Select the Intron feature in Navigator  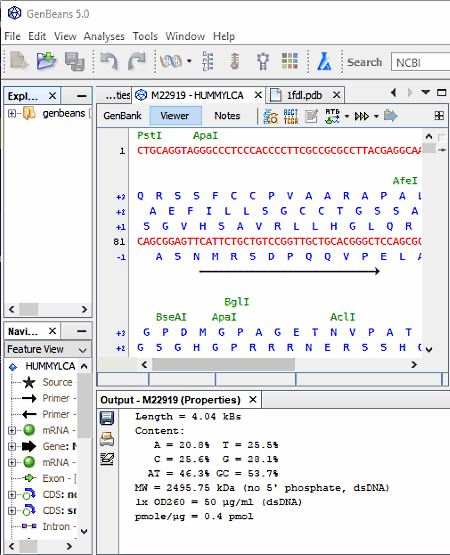pyautogui.click(x=56, y=526)
